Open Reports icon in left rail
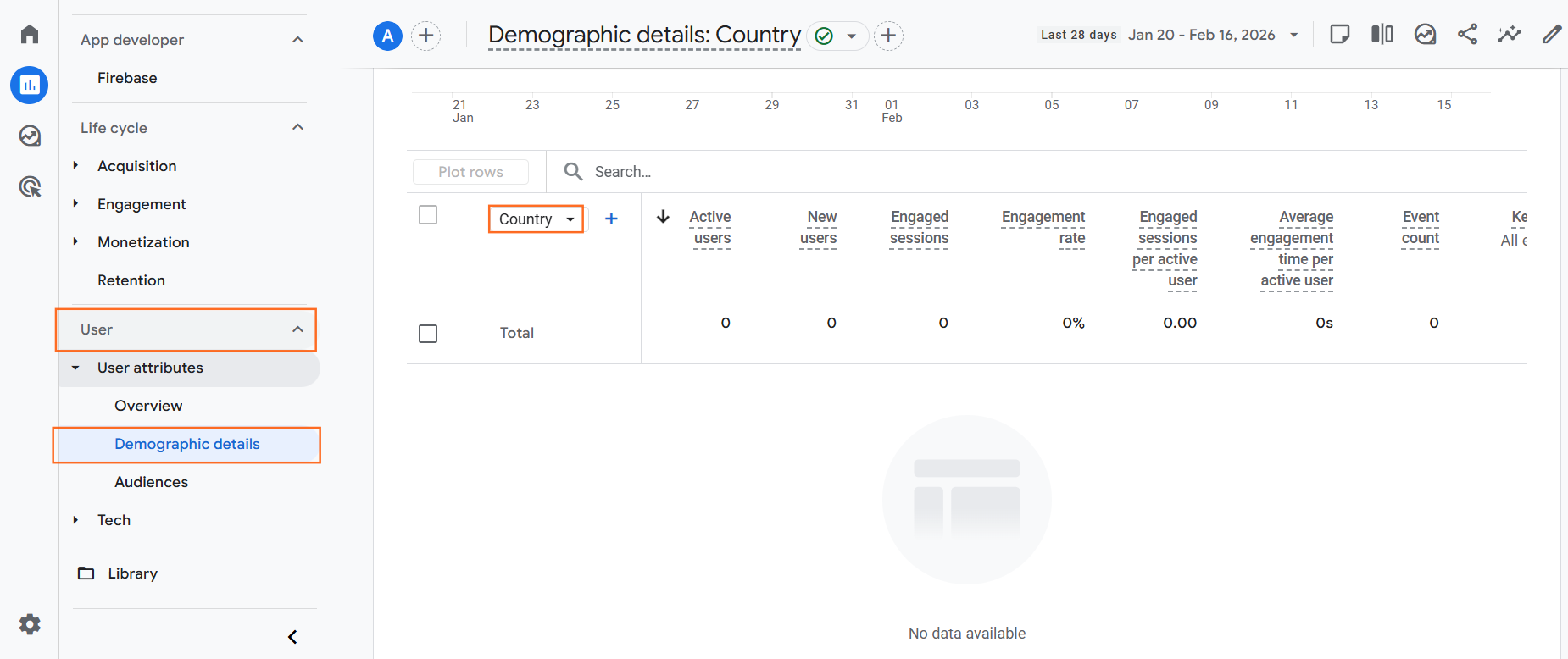Viewport: 1568px width, 659px height. (30, 85)
